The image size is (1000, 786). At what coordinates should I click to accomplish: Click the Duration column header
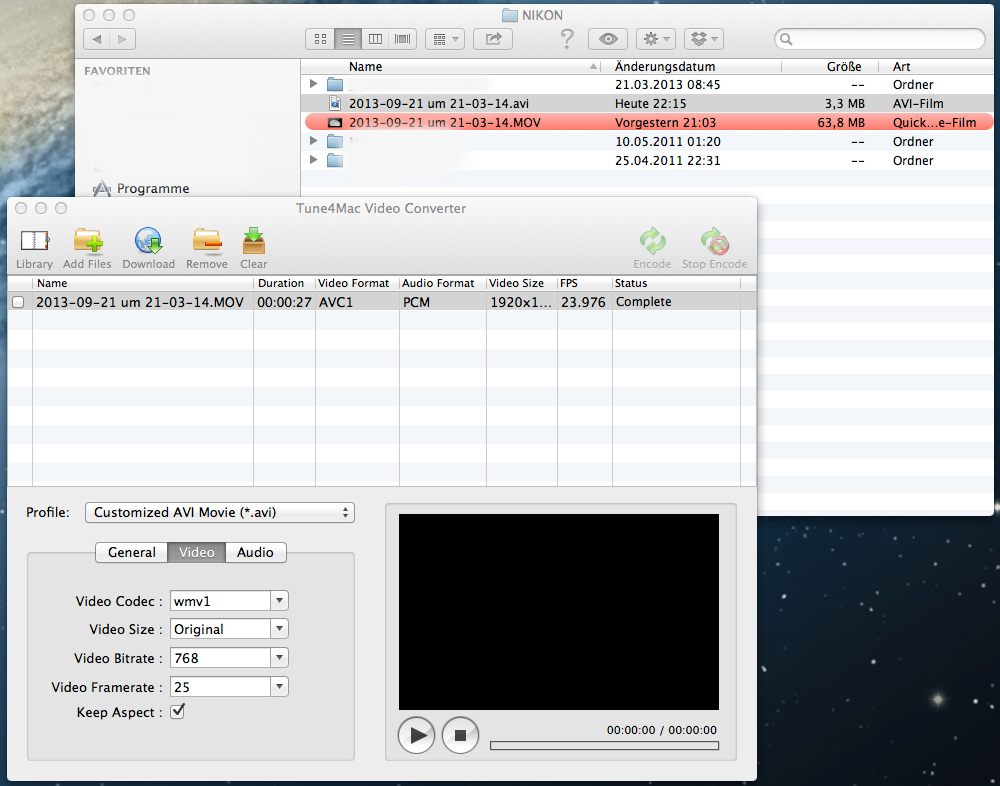click(x=284, y=283)
